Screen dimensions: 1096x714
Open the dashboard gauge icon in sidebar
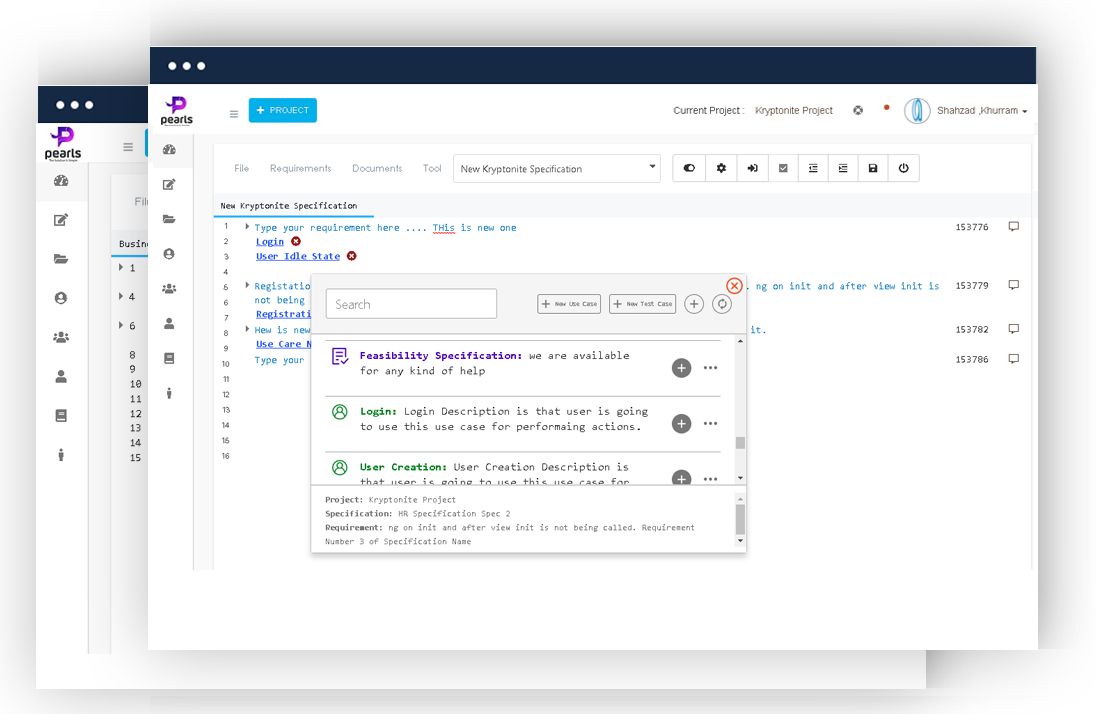tap(169, 150)
